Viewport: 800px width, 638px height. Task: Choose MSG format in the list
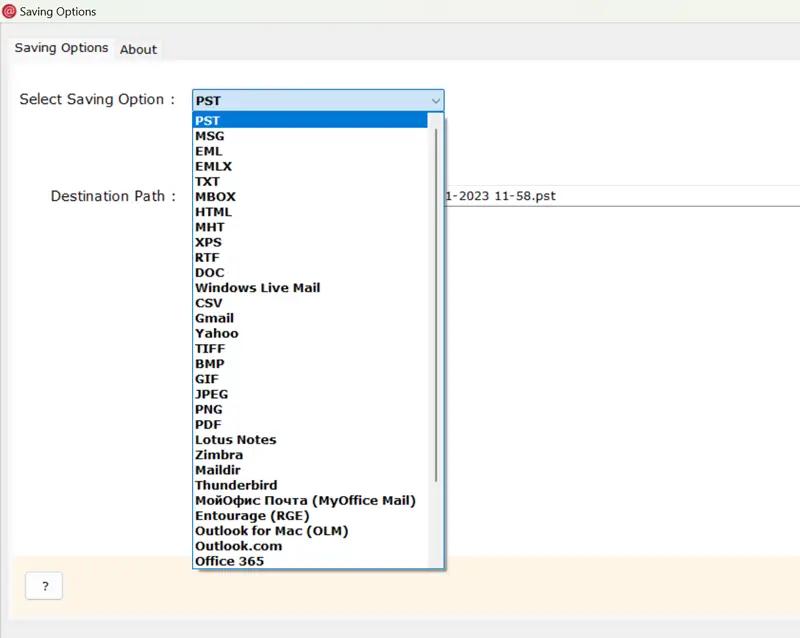[310, 136]
